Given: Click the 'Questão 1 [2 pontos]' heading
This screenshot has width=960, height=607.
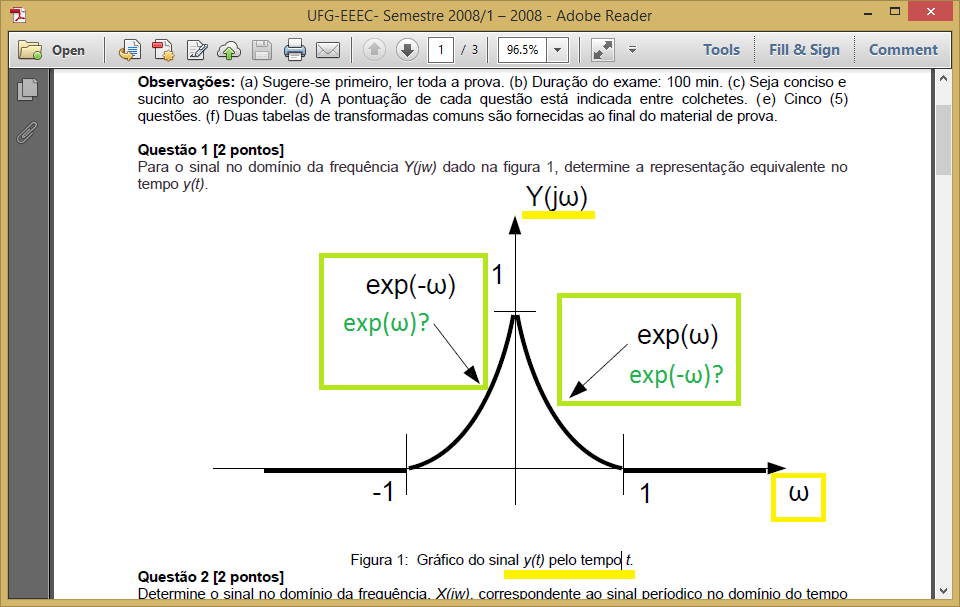Looking at the screenshot, I should pyautogui.click(x=211, y=149).
